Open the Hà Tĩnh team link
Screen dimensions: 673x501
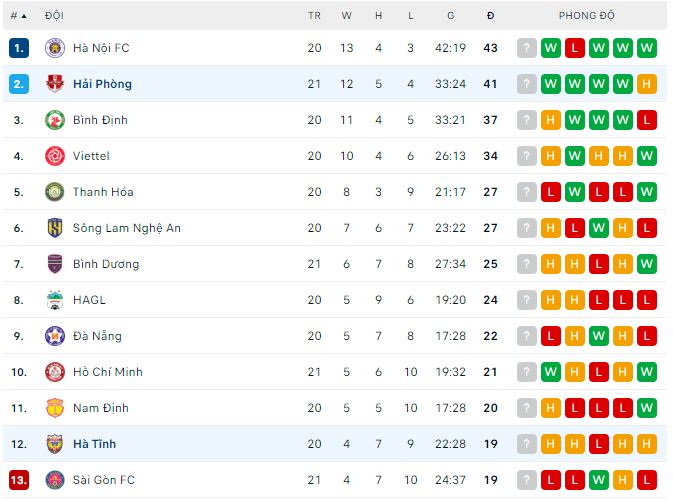coord(94,444)
